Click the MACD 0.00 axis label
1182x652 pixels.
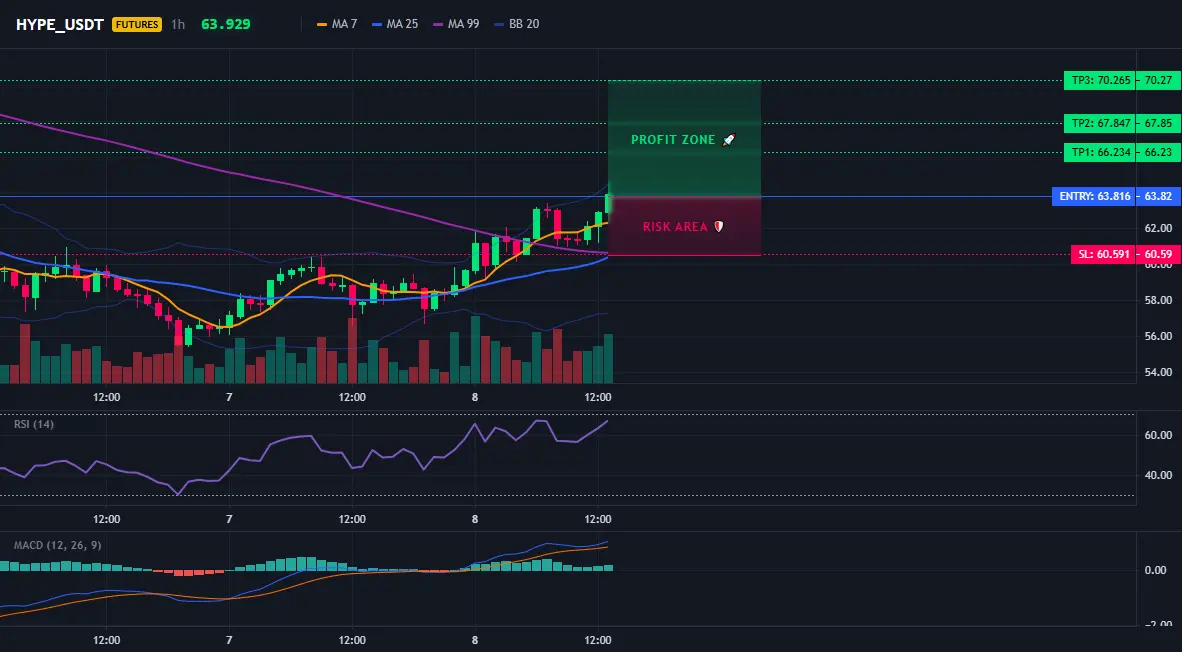(x=1156, y=570)
